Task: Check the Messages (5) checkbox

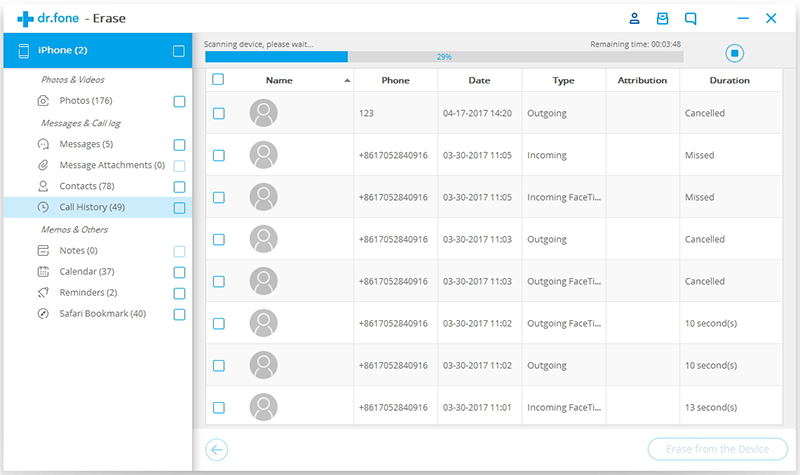Action: pyautogui.click(x=179, y=145)
